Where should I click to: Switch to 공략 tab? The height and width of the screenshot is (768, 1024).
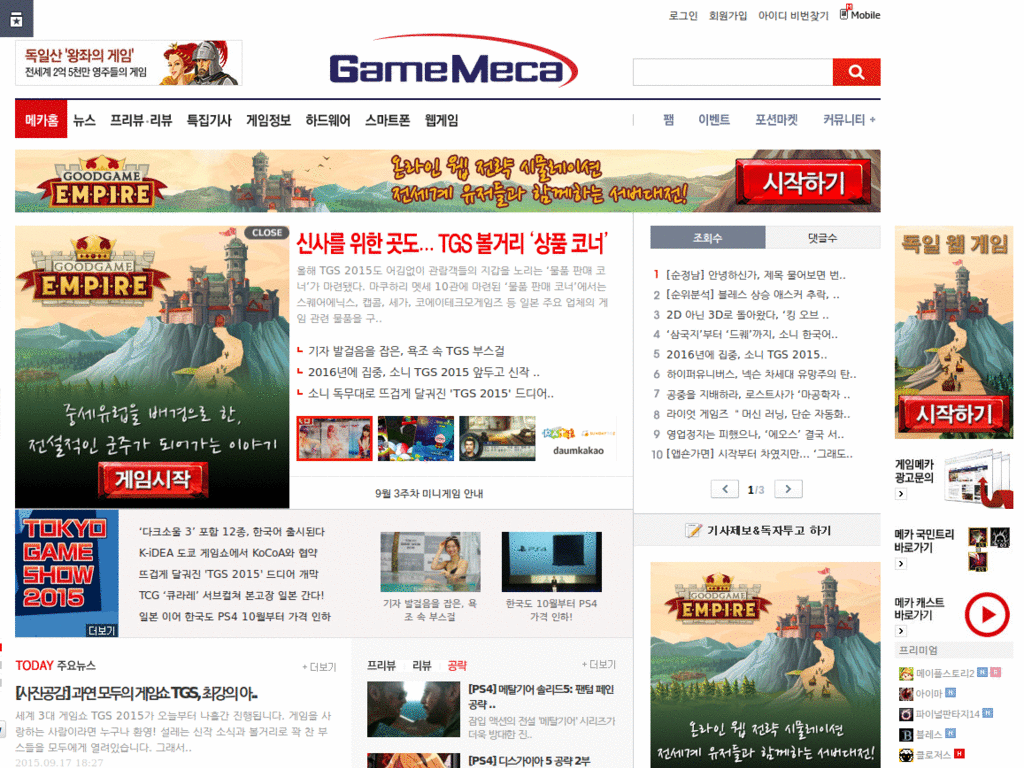[x=457, y=665]
